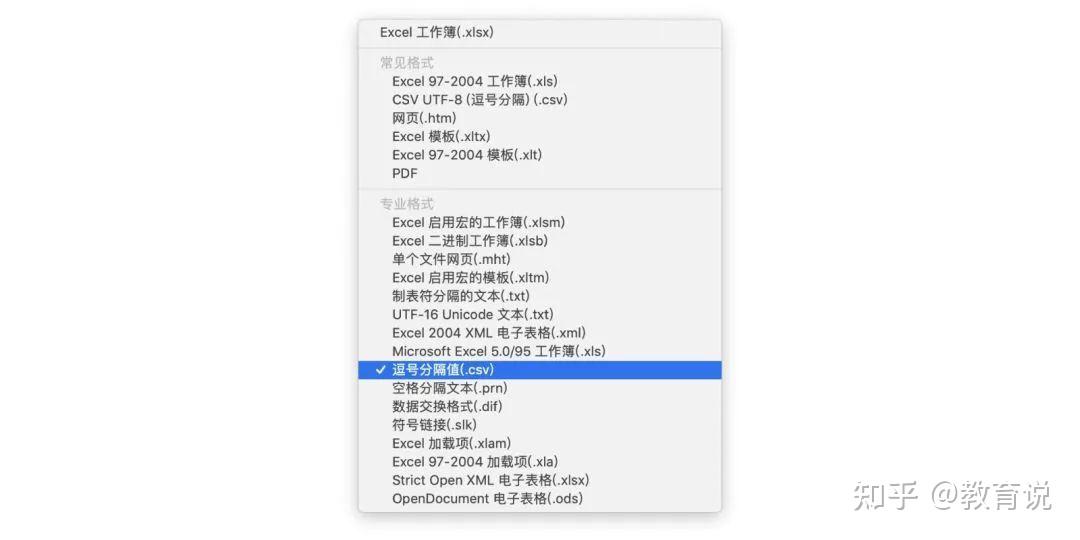Select 符号链接(.slk) format
Image resolution: width=1080 pixels, height=540 pixels.
(x=539, y=425)
